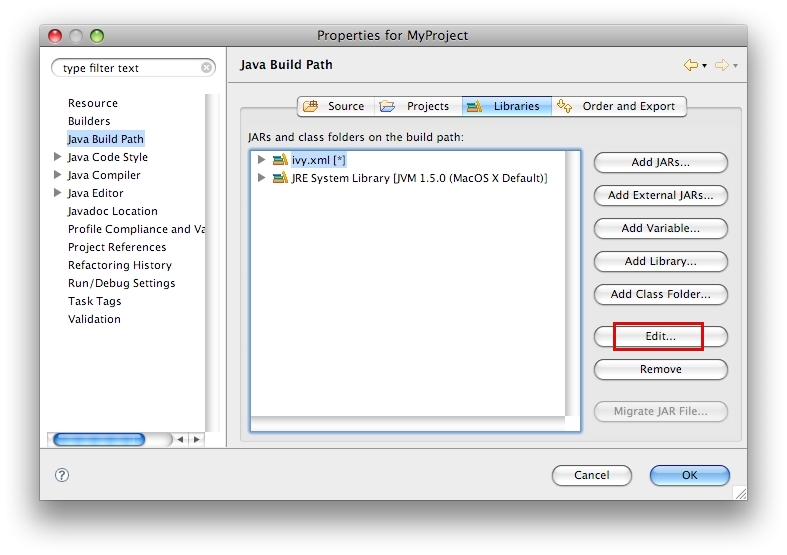Expand the Java Code Style category
This screenshot has height=555, width=787.
point(58,157)
